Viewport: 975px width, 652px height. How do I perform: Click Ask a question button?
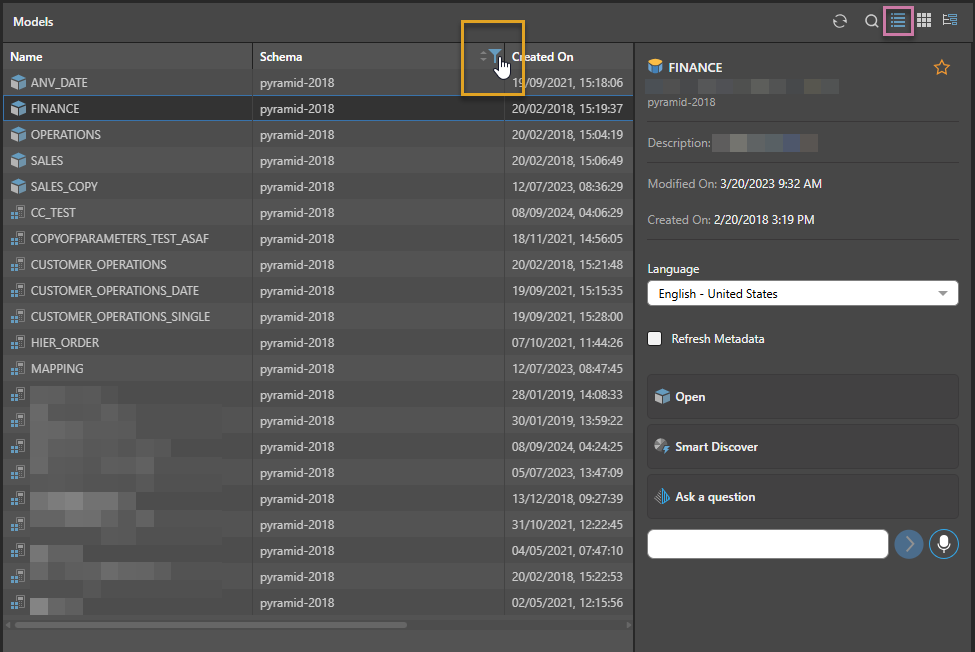pyautogui.click(x=803, y=497)
